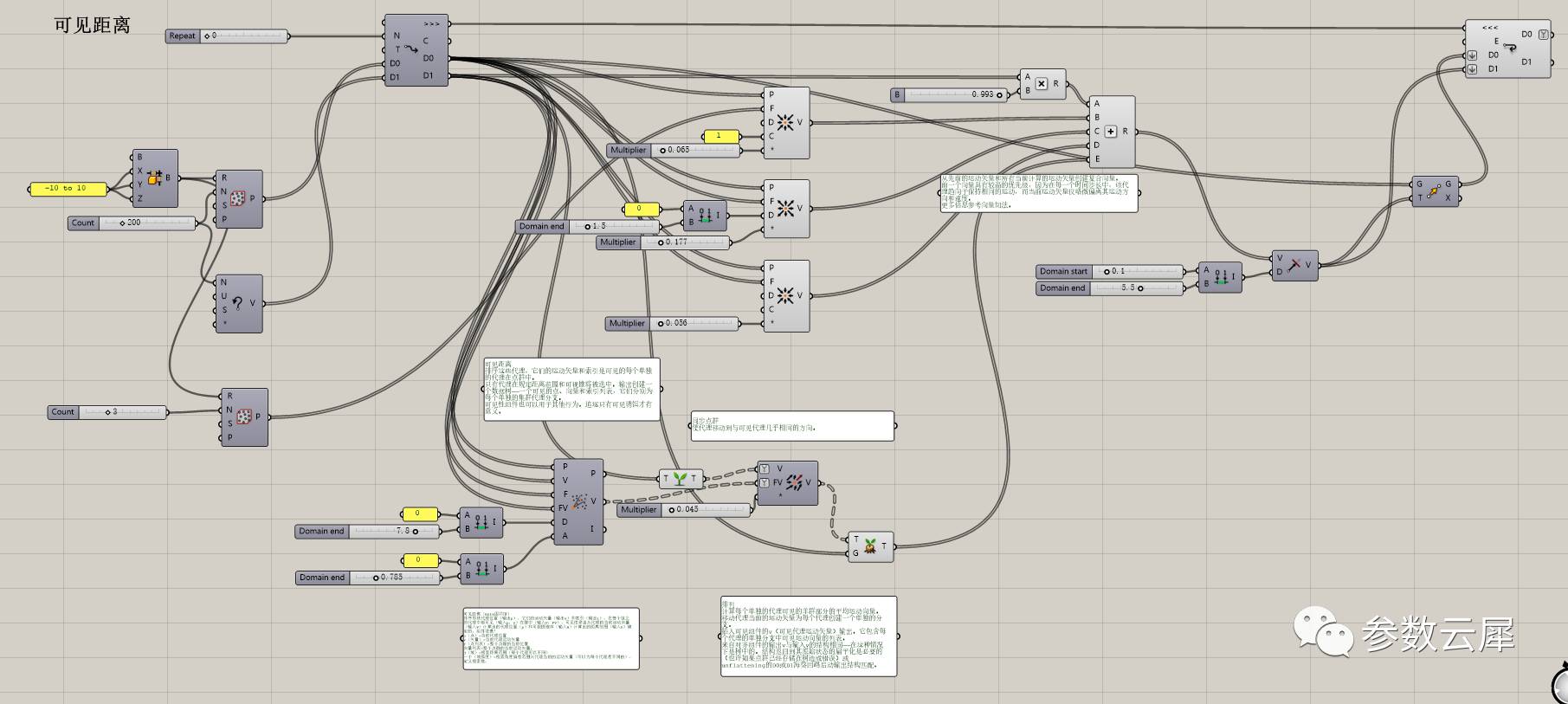Click Construct Domain icon beside Domain end 1.5

coord(706,216)
